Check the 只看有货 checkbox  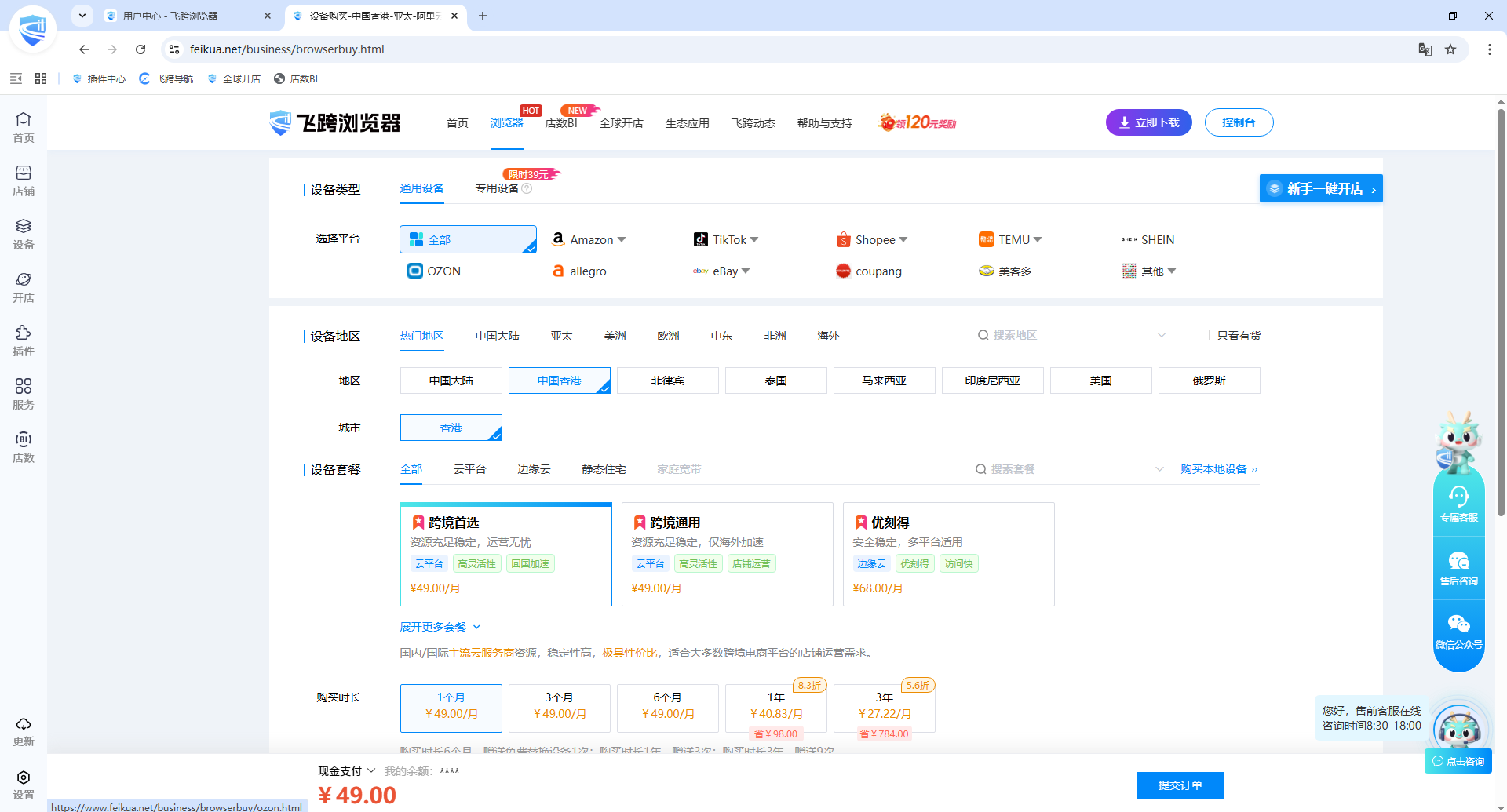1204,335
